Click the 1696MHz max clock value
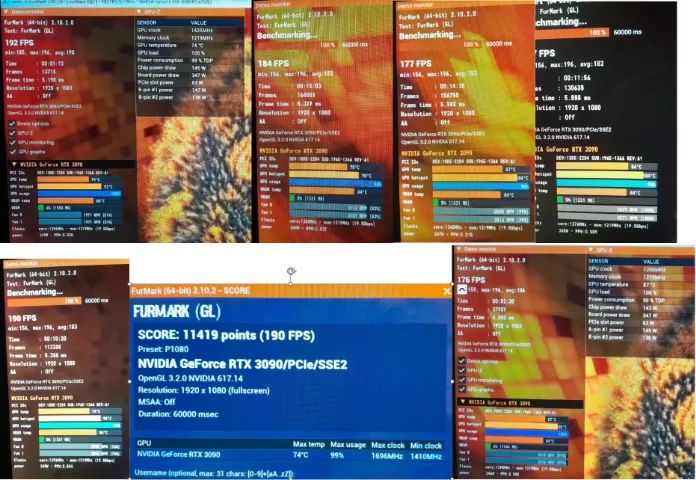This screenshot has width=696, height=480. (387, 456)
